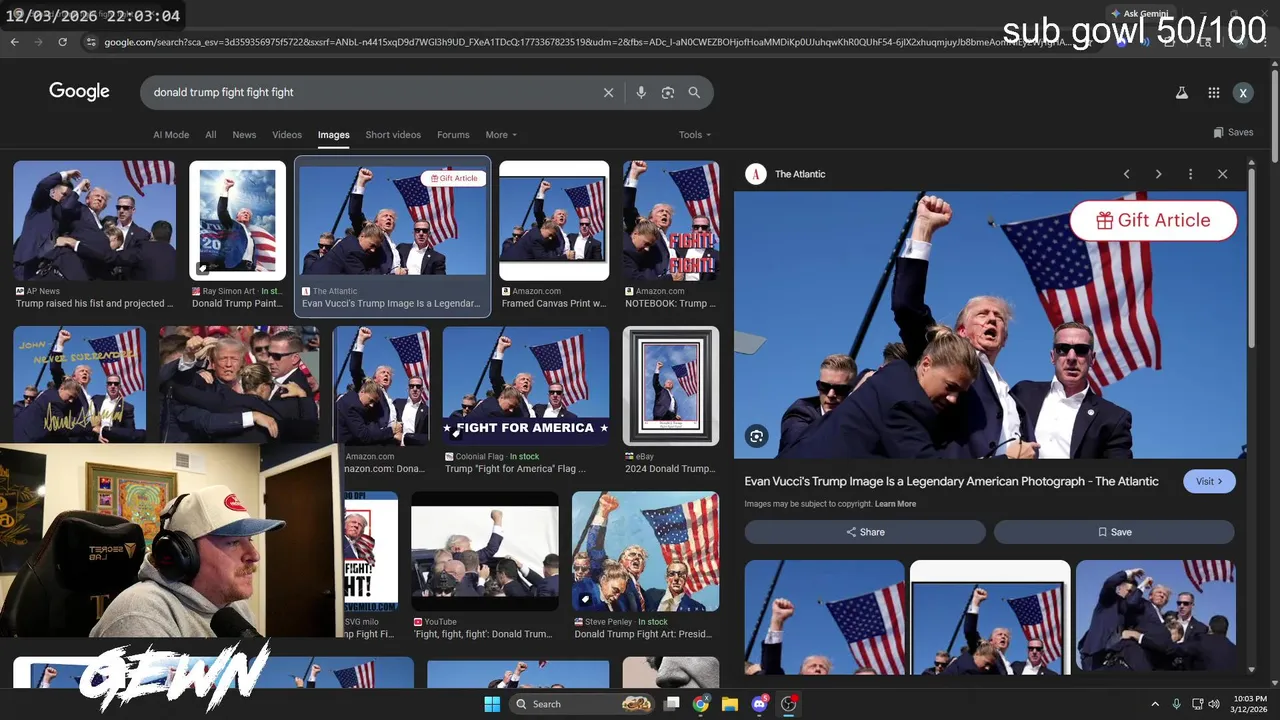
Task: Go back in browser
Action: (x=14, y=42)
